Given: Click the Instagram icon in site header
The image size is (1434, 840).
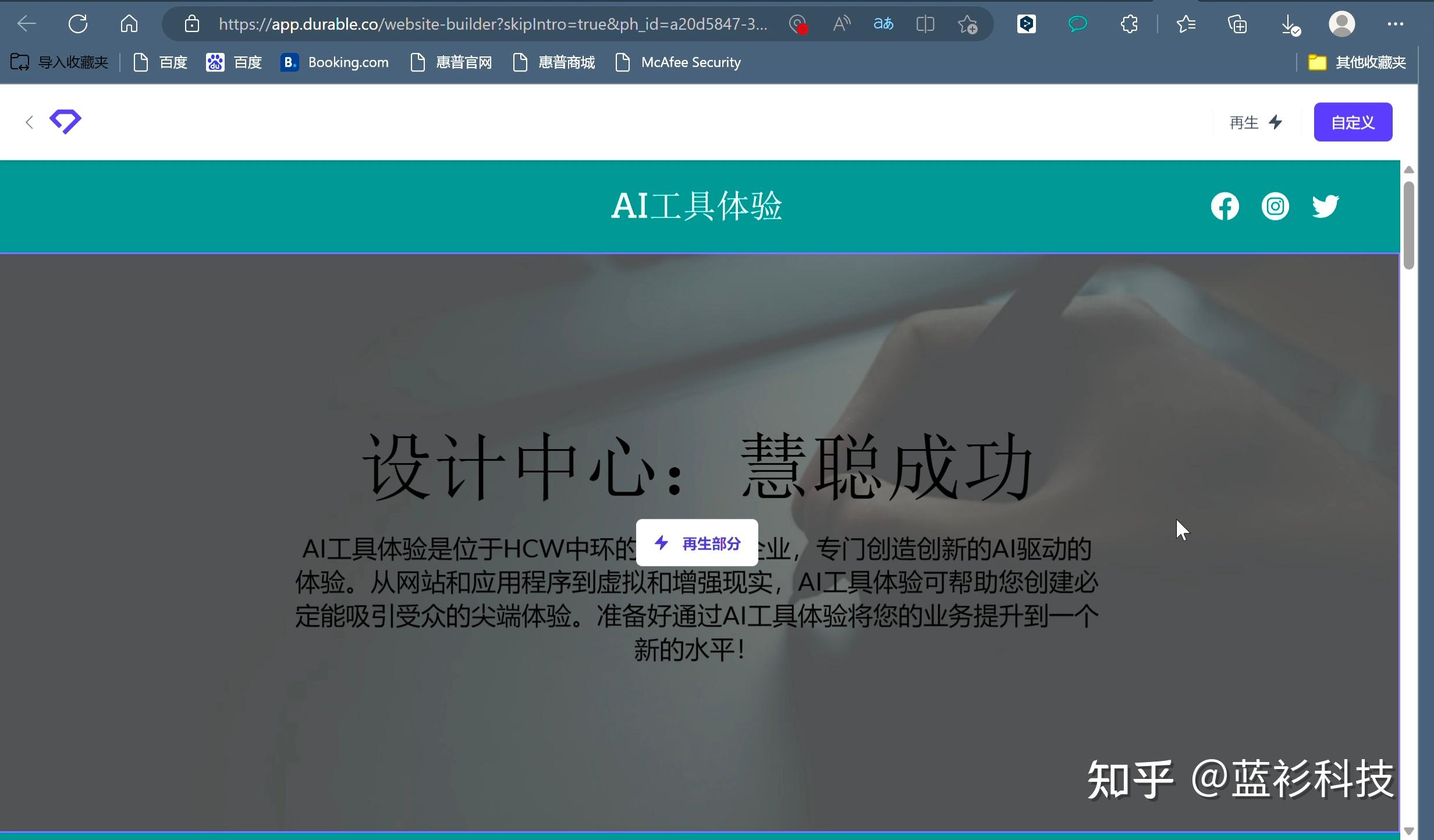Looking at the screenshot, I should [x=1275, y=207].
